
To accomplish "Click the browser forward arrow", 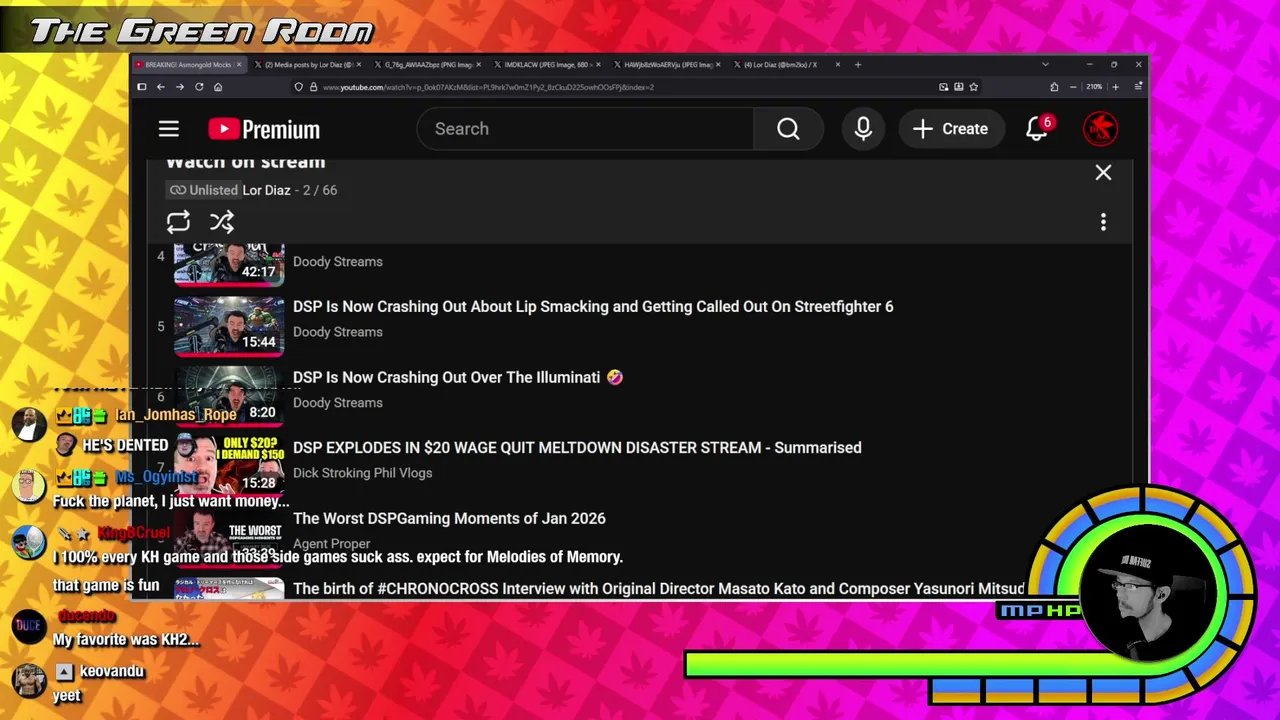I will pos(180,87).
